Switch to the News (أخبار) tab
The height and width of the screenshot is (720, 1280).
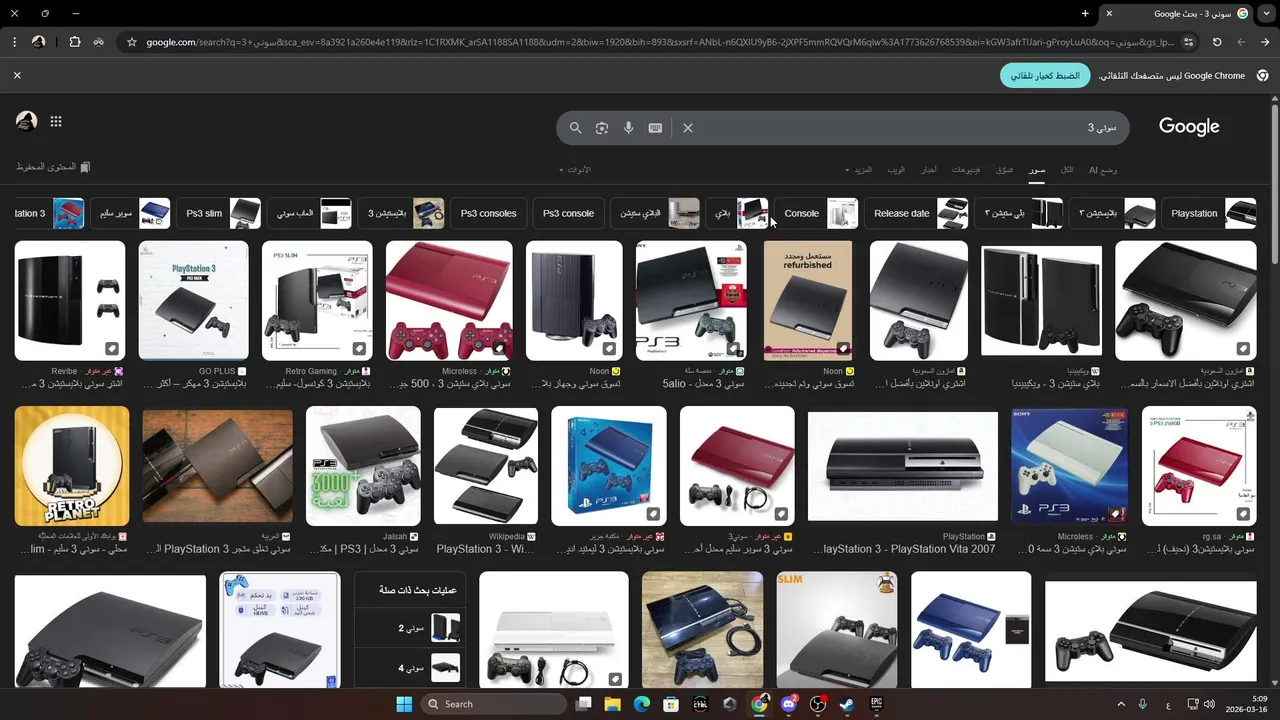point(929,170)
